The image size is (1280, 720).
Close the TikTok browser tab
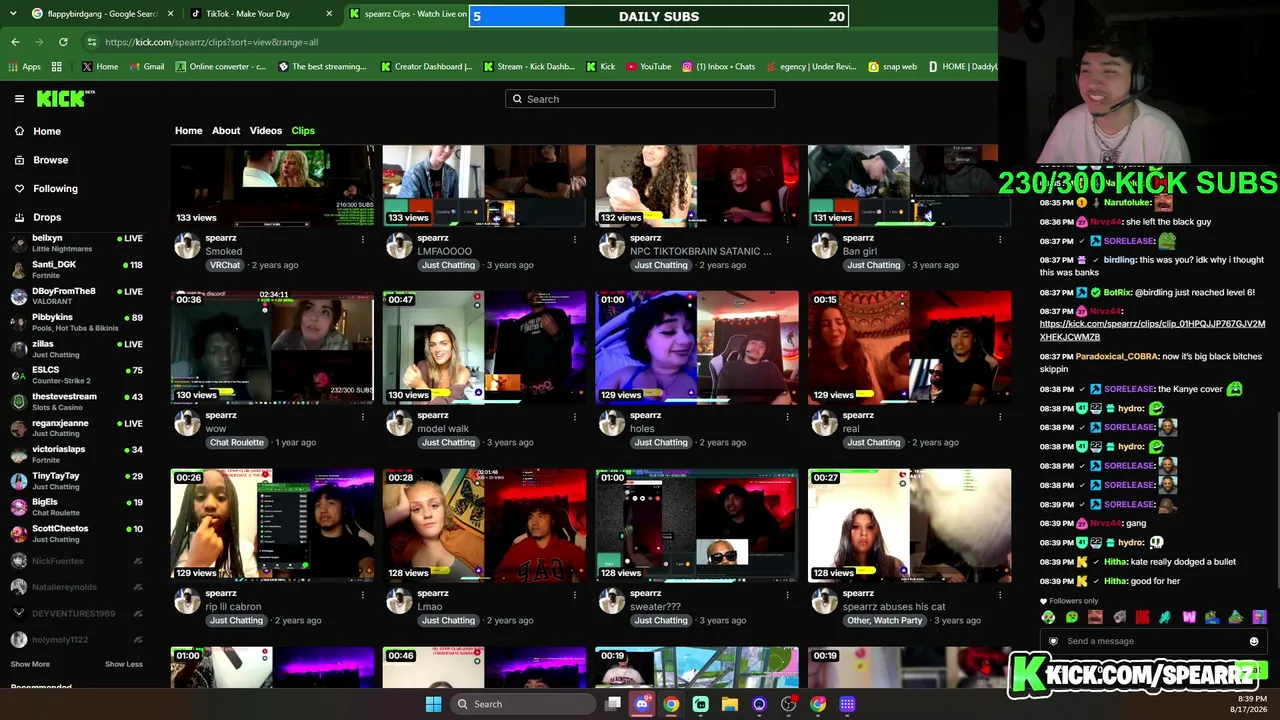[x=329, y=14]
